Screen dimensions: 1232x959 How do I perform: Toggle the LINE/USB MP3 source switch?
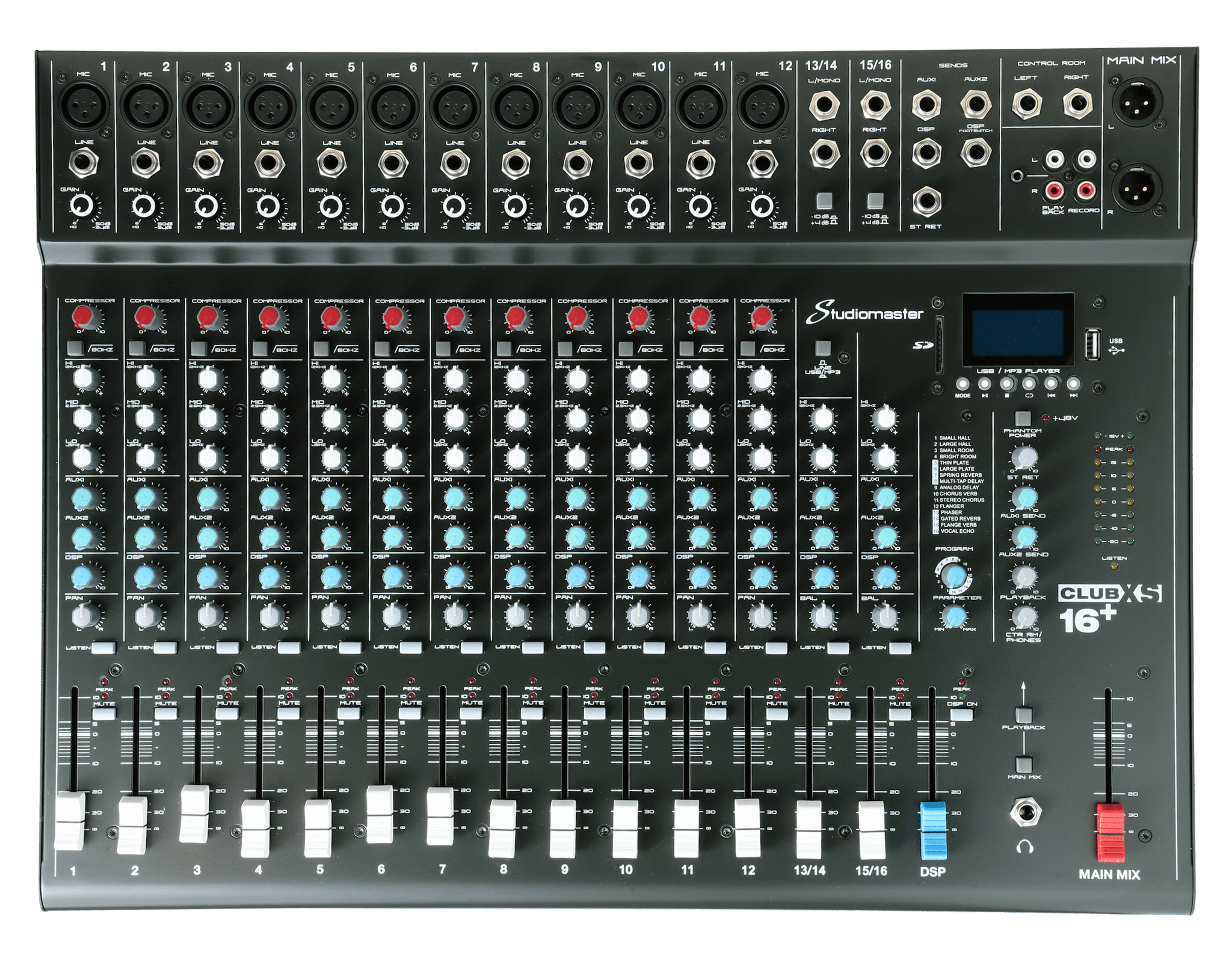[822, 348]
